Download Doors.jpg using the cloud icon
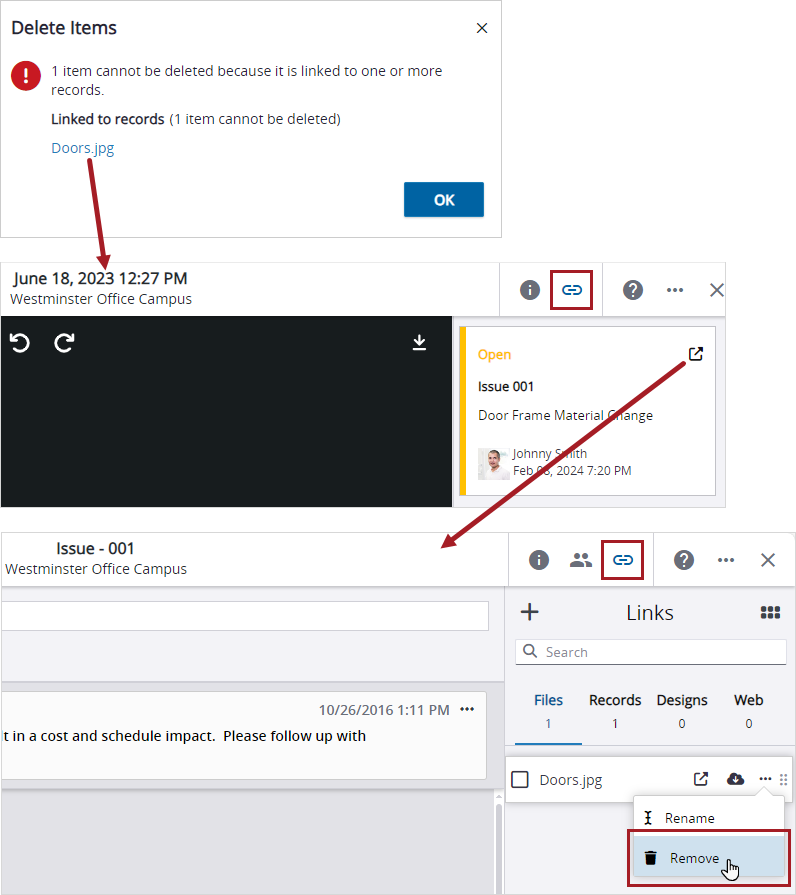 coord(735,779)
